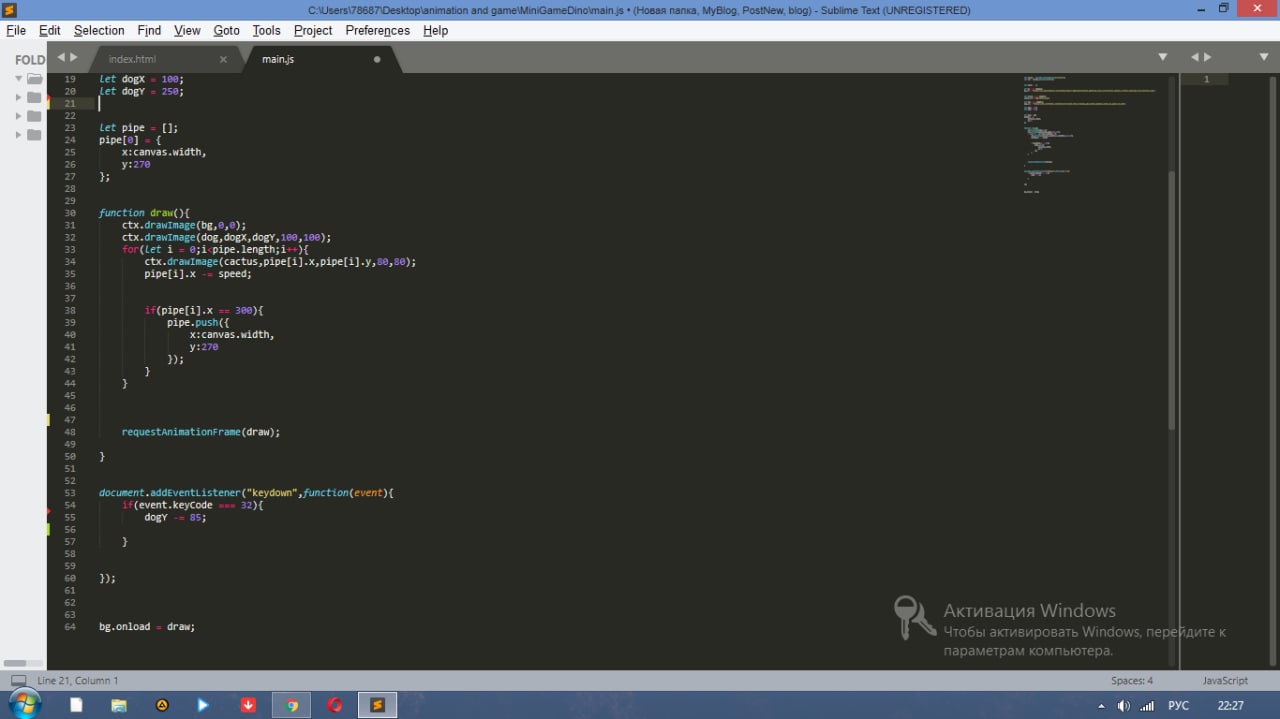Image resolution: width=1280 pixels, height=719 pixels.
Task: Click 'document.addEventListener' line
Action: point(247,493)
